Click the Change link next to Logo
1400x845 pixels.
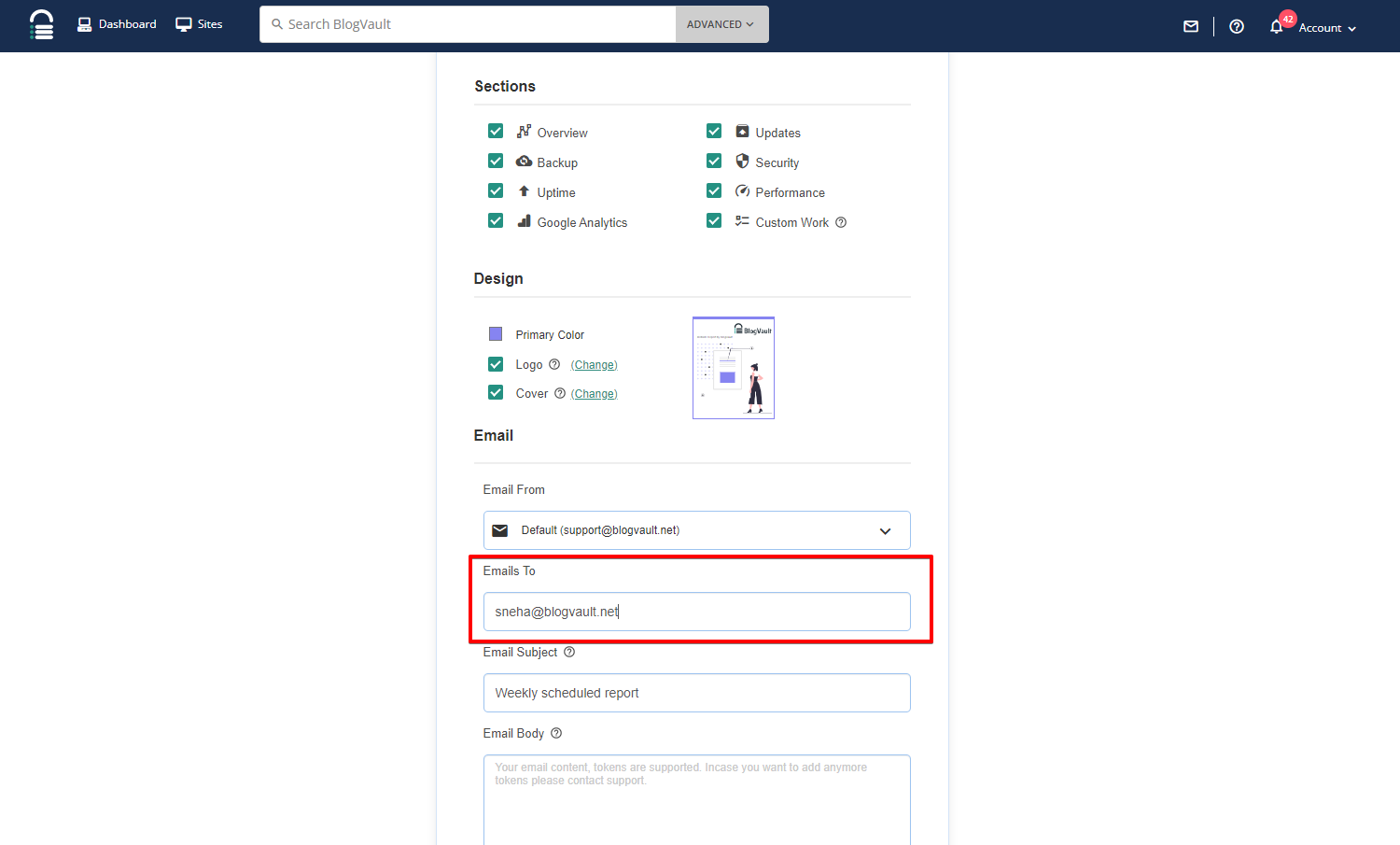[x=595, y=365]
